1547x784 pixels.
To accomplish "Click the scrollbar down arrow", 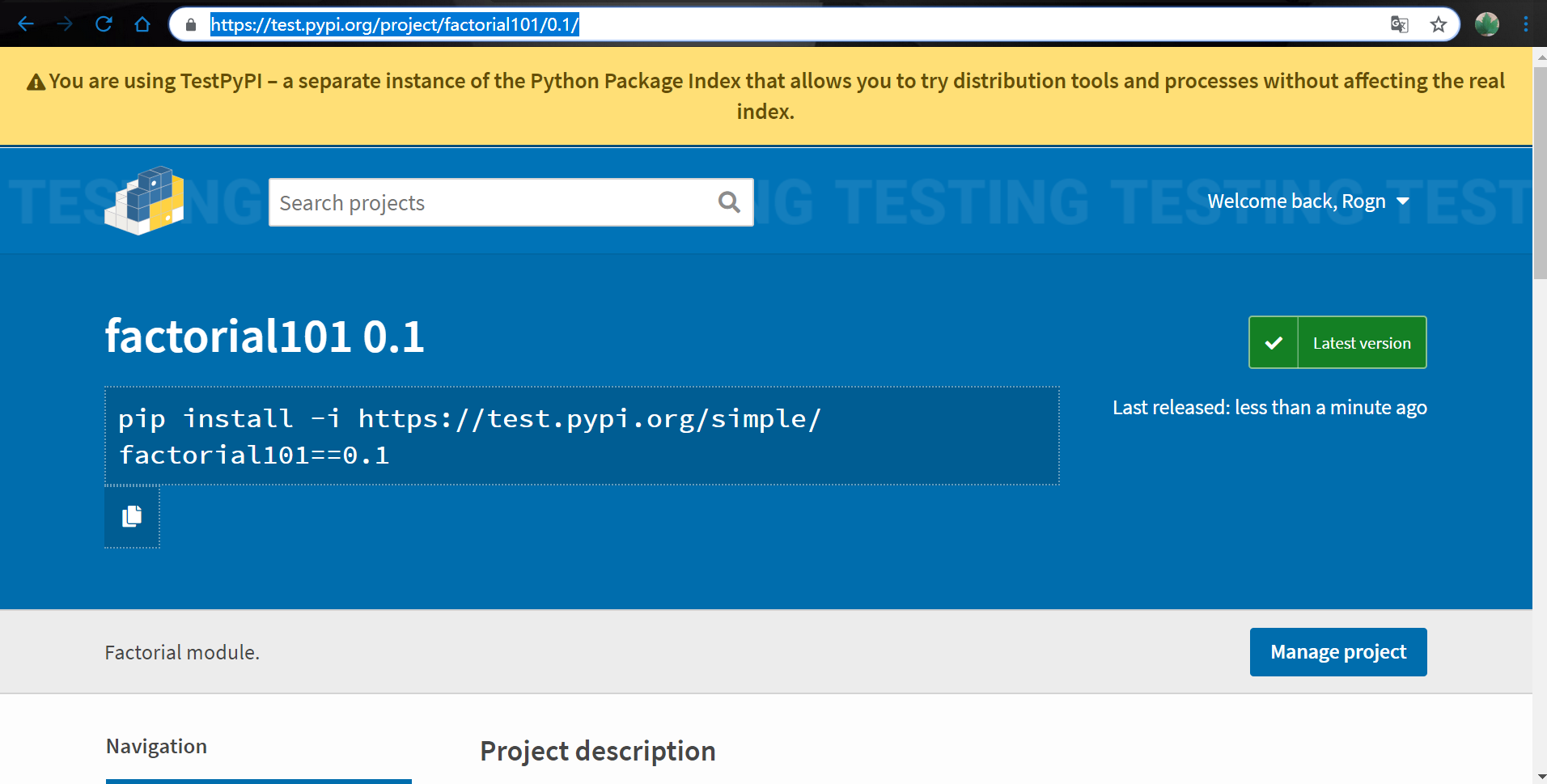I will point(1540,777).
